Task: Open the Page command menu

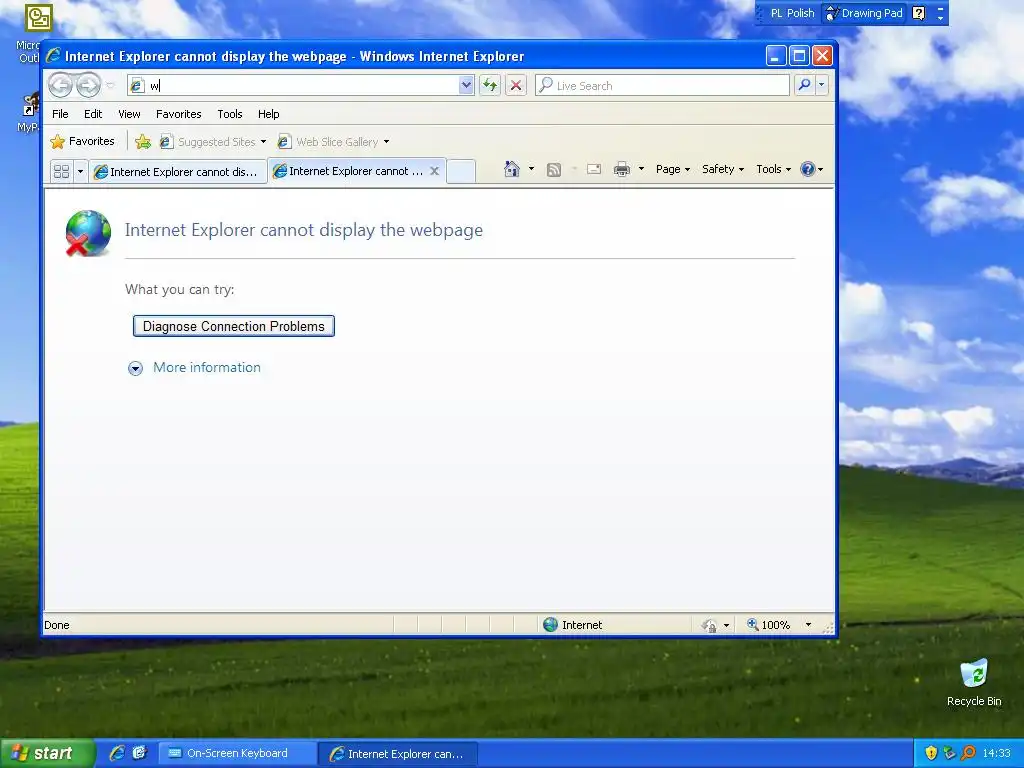Action: [673, 169]
